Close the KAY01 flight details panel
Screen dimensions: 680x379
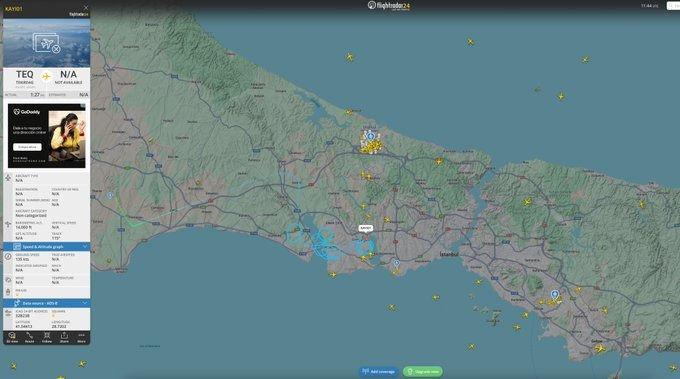(x=85, y=7)
